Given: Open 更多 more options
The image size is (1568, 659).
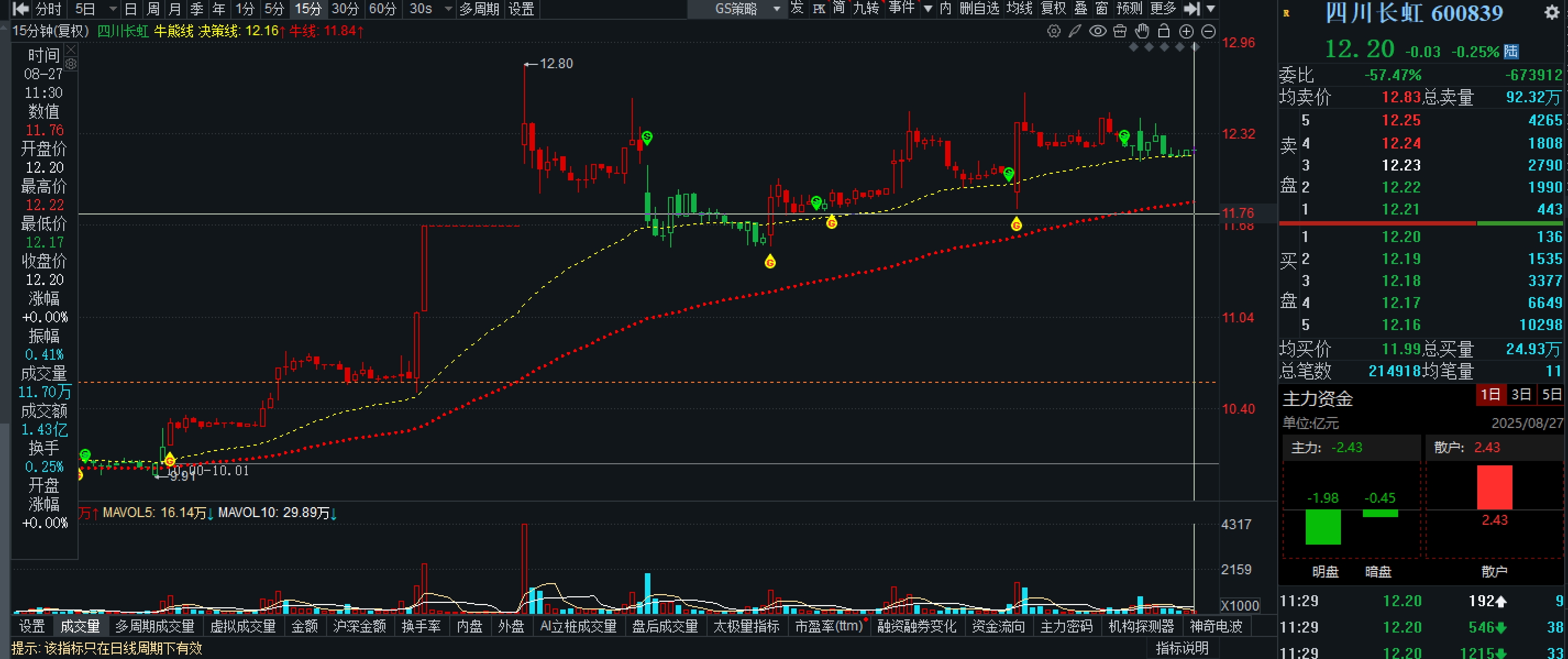Looking at the screenshot, I should tap(1164, 9).
